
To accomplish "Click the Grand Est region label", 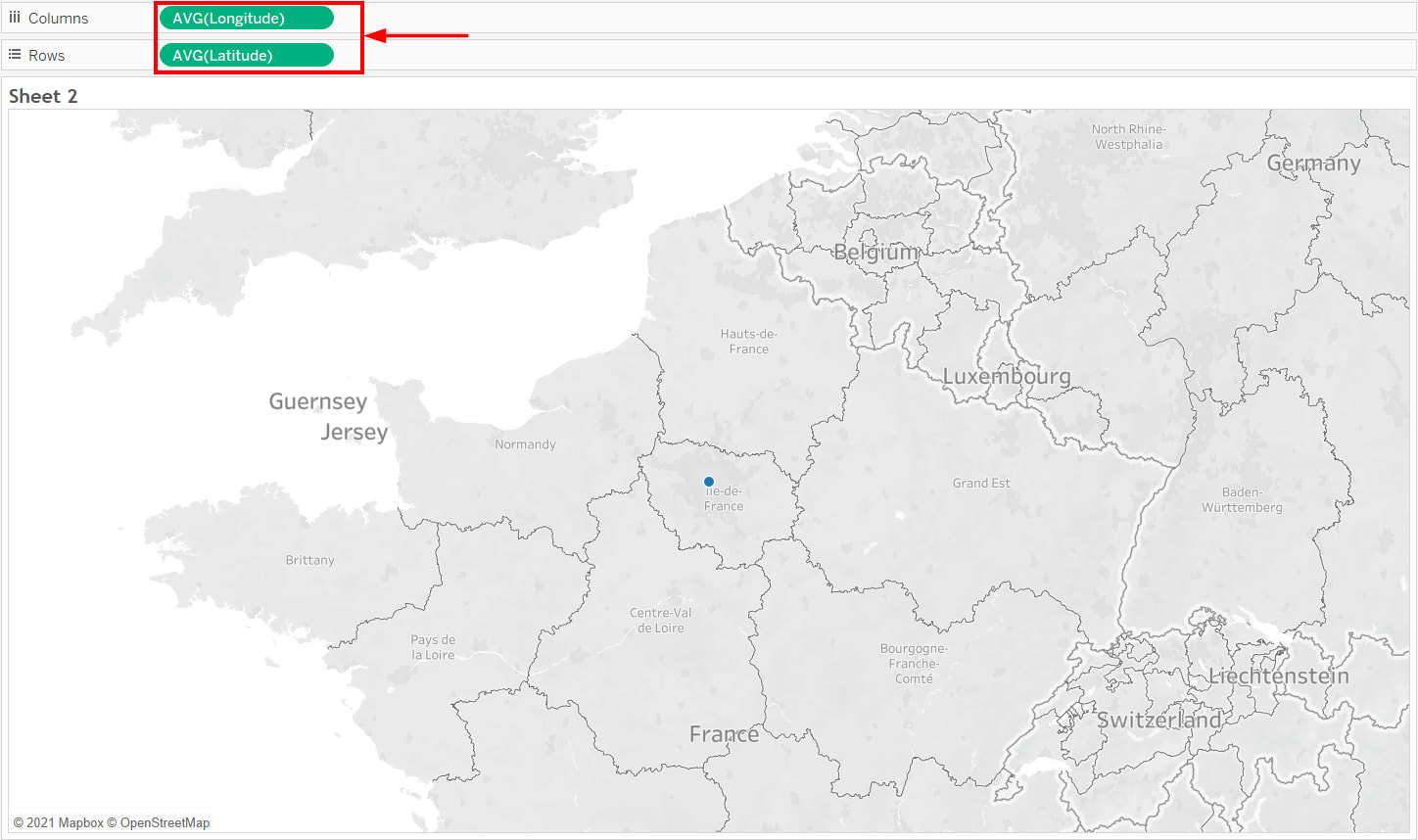I will (x=981, y=484).
